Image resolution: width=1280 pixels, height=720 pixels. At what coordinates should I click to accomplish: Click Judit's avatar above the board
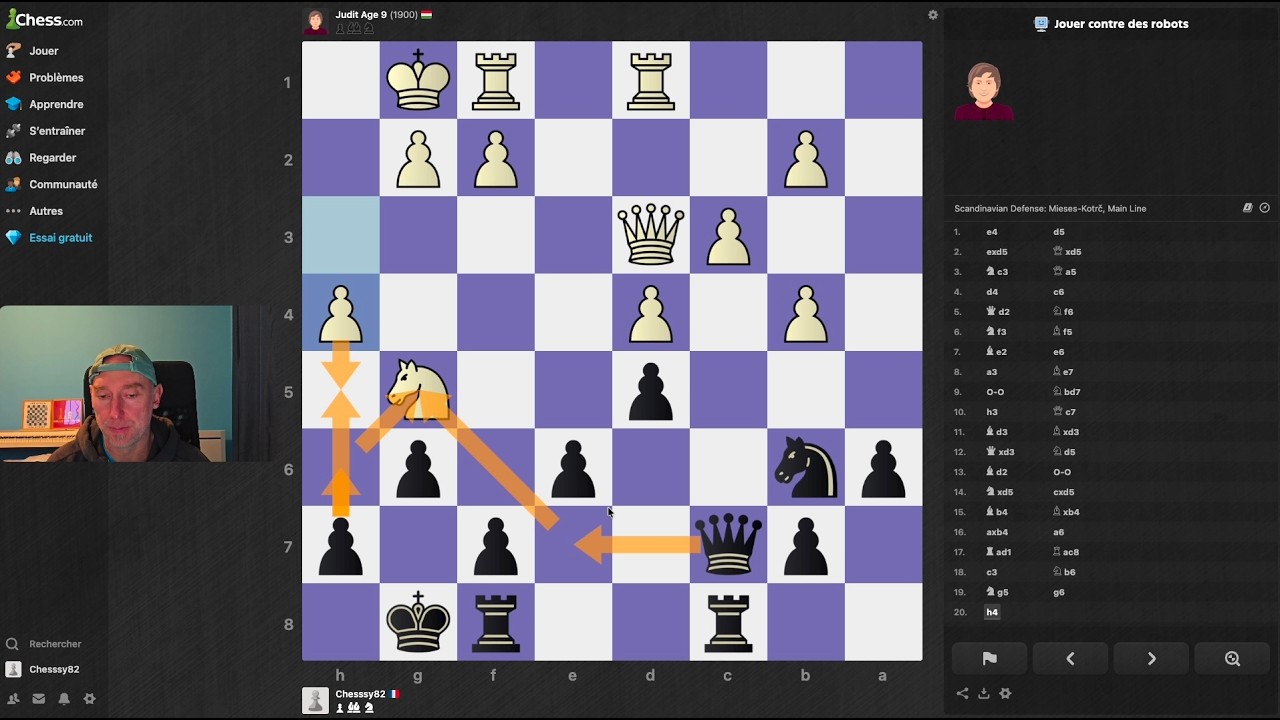pos(315,22)
